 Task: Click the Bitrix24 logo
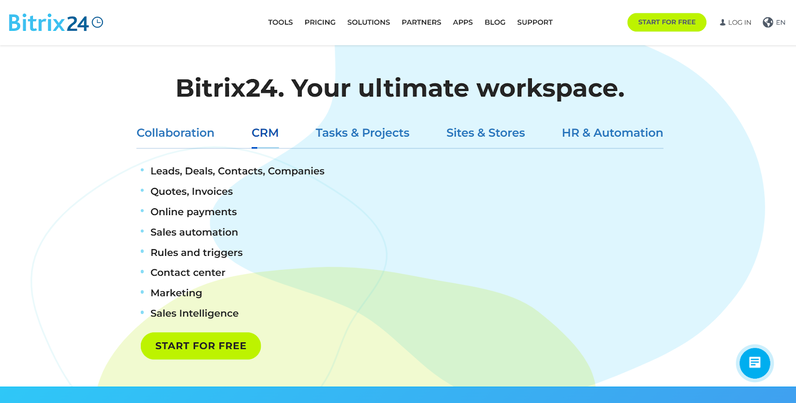click(x=56, y=22)
